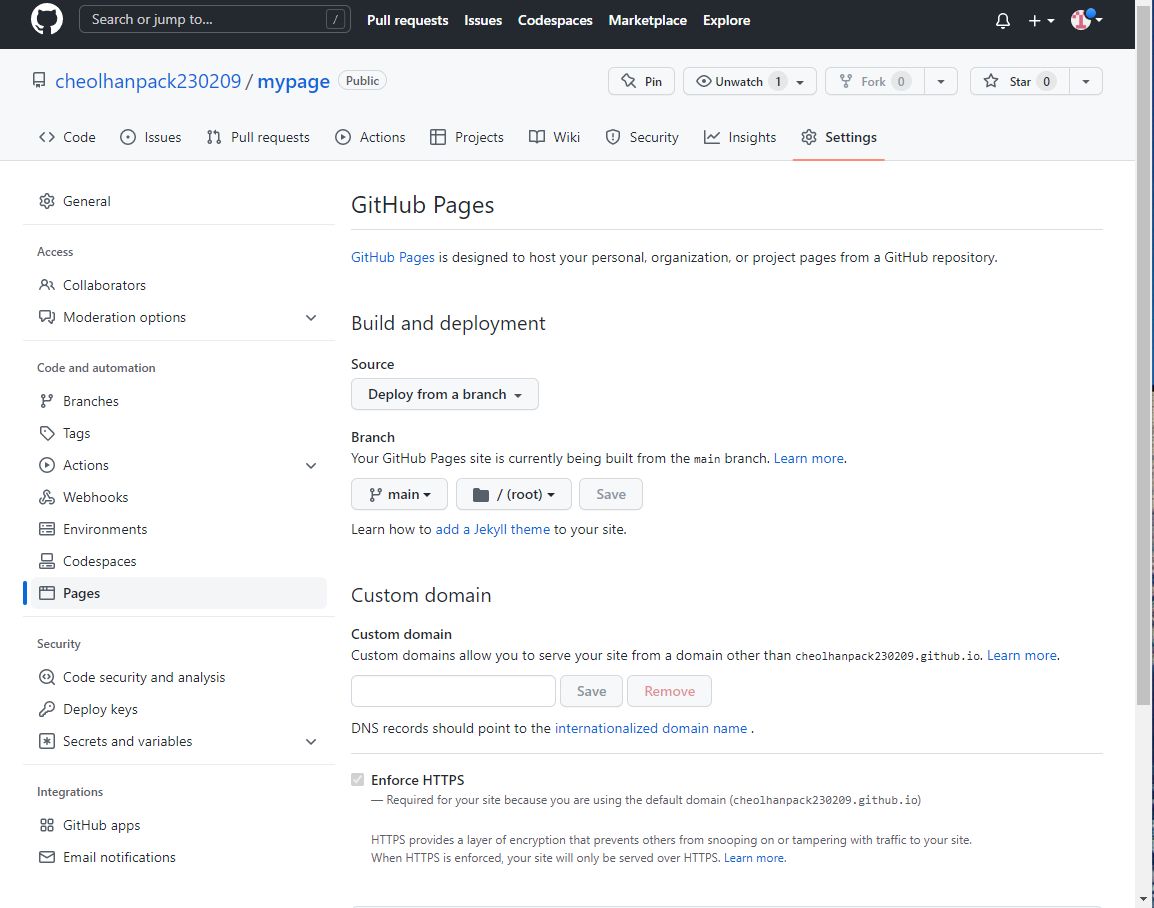
Task: Open the Deploy from a branch dropdown
Action: (445, 394)
